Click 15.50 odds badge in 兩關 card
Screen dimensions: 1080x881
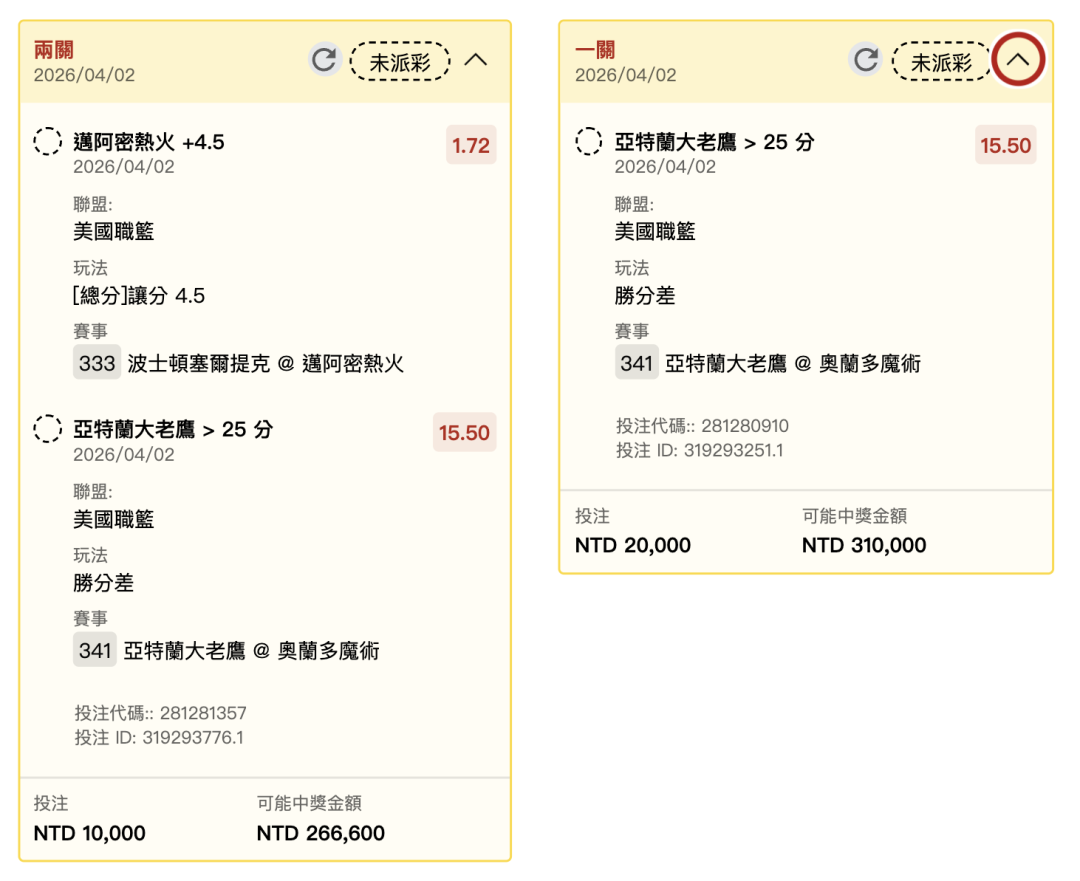pyautogui.click(x=464, y=432)
